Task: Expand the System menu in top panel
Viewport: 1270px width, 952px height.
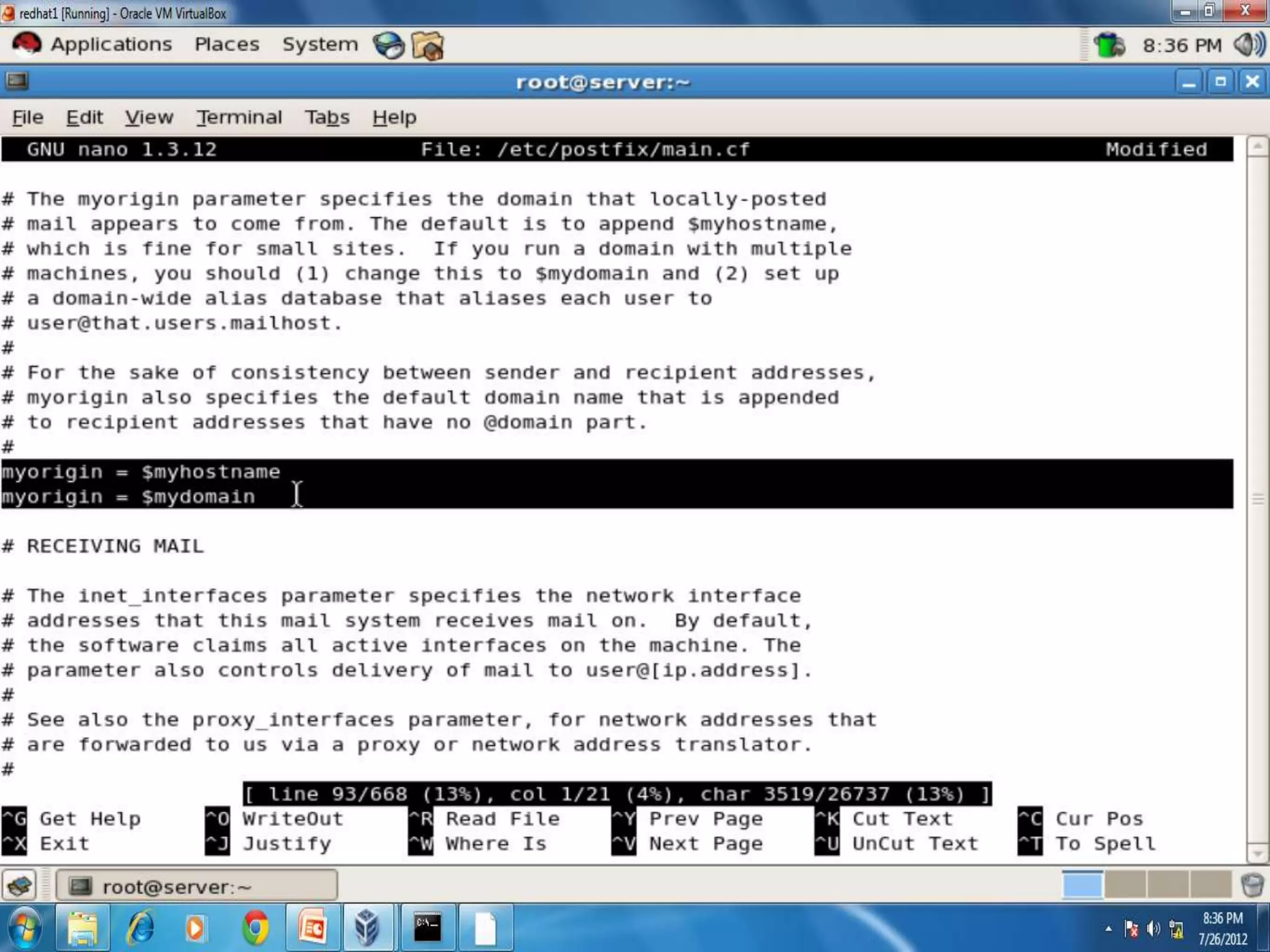Action: pos(320,45)
